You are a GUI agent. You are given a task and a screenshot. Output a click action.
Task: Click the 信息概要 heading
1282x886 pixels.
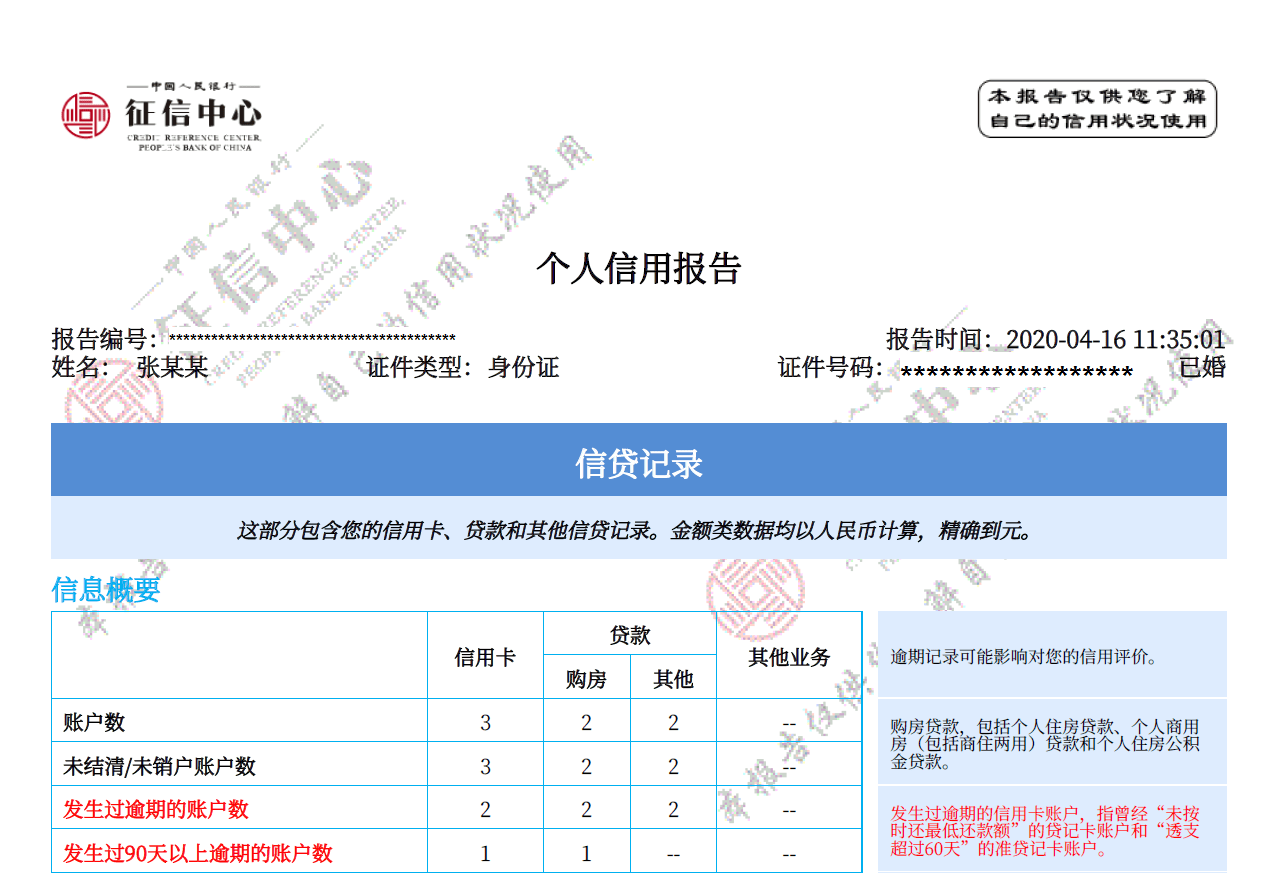(x=106, y=589)
